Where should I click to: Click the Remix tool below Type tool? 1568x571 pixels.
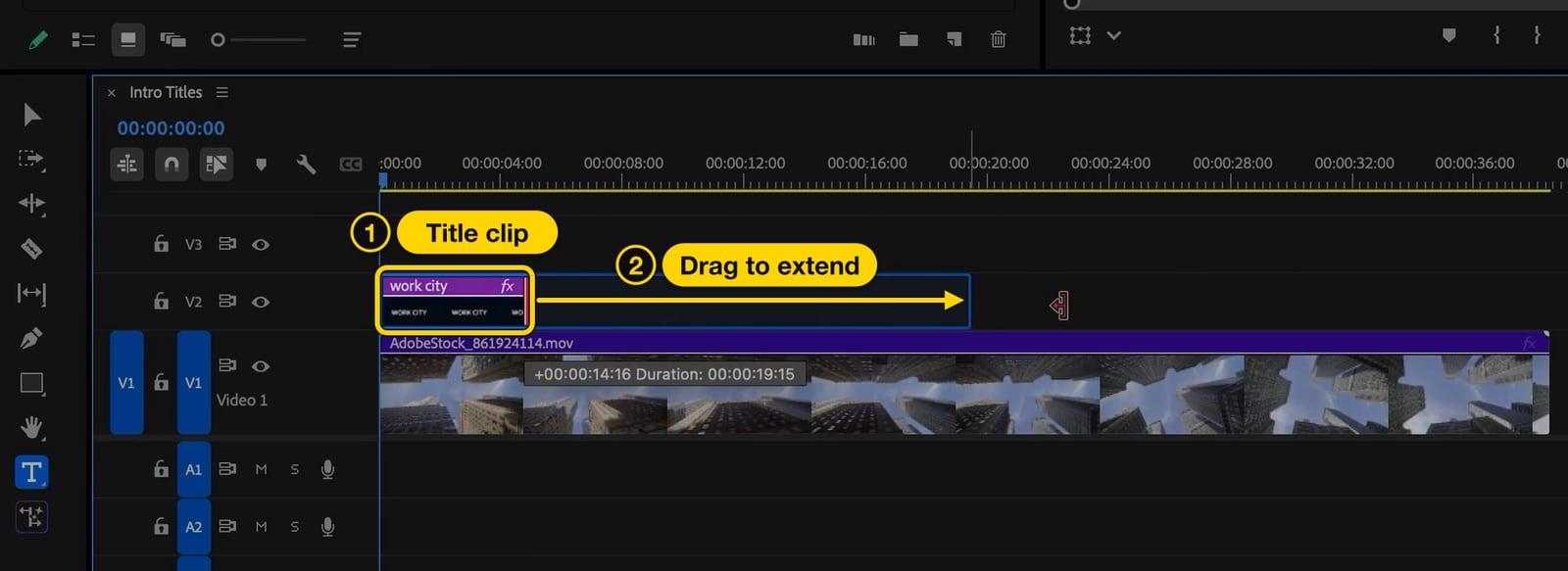point(31,516)
